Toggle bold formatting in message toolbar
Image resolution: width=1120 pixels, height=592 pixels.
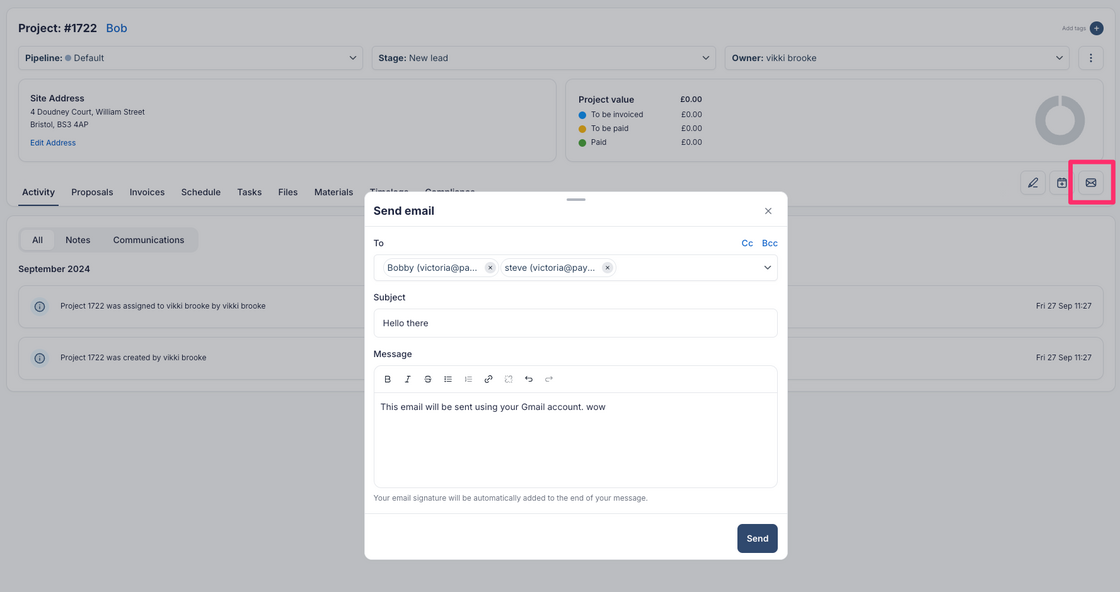pos(388,379)
